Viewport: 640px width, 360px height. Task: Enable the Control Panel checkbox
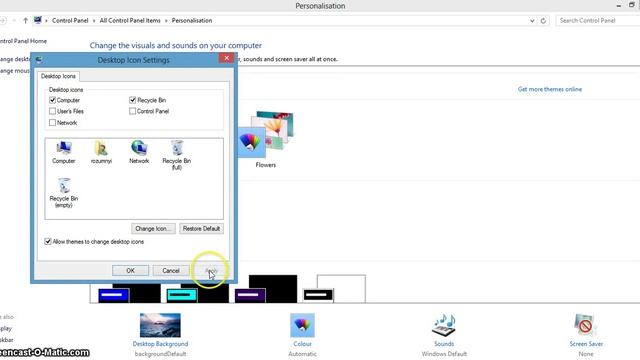(132, 111)
